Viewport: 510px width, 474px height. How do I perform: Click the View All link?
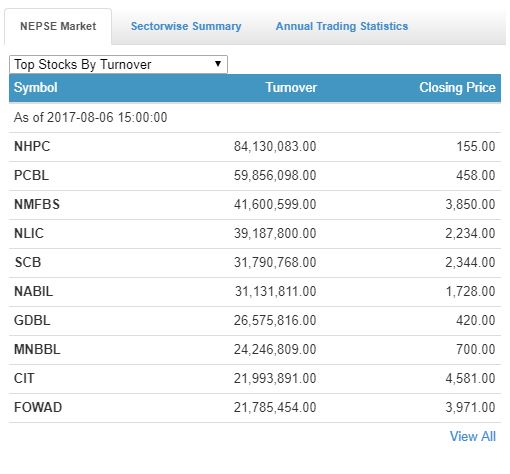click(473, 436)
